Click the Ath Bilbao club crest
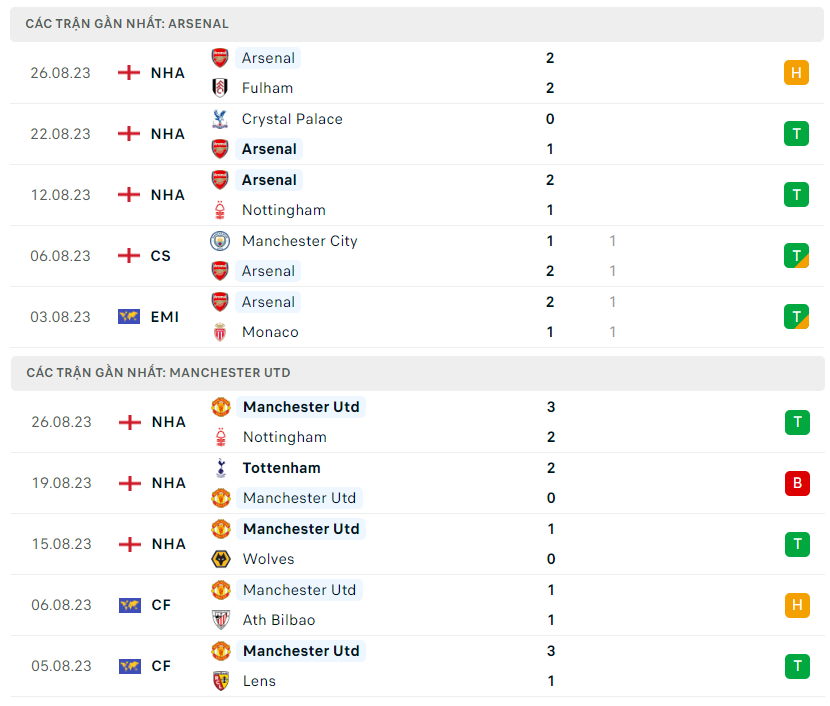830x706 pixels. click(221, 620)
